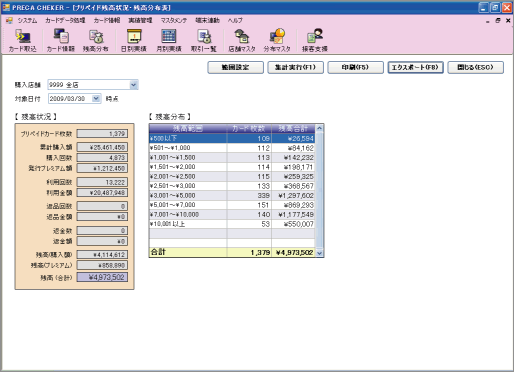
Task: Select the ¥3,001~¥5,000 table row
Action: click(x=232, y=195)
